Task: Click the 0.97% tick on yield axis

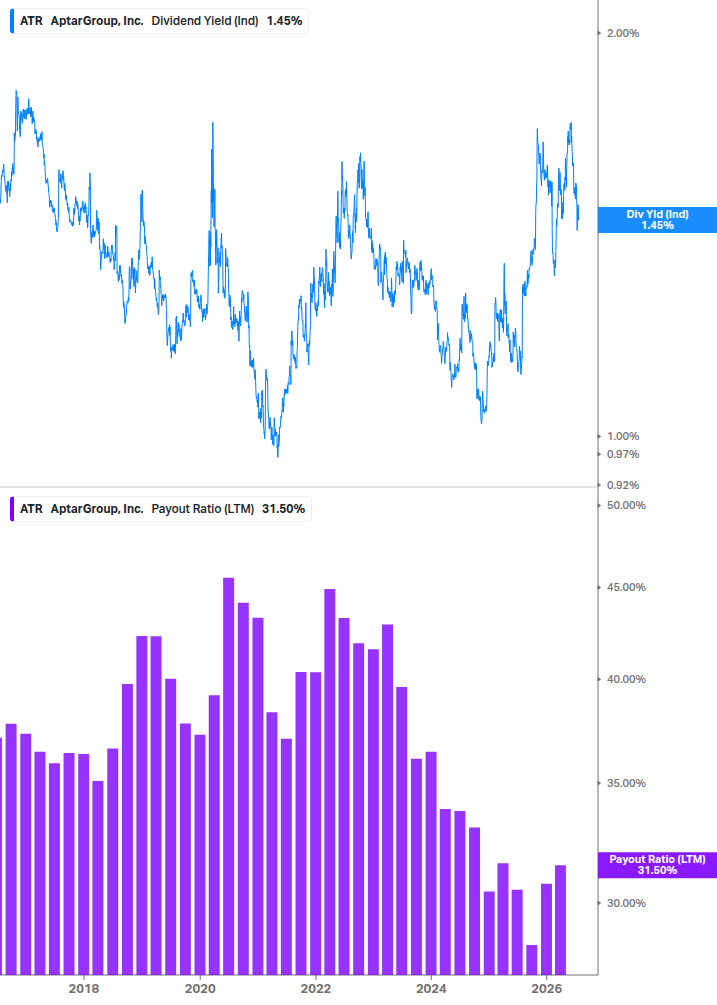Action: (x=623, y=454)
